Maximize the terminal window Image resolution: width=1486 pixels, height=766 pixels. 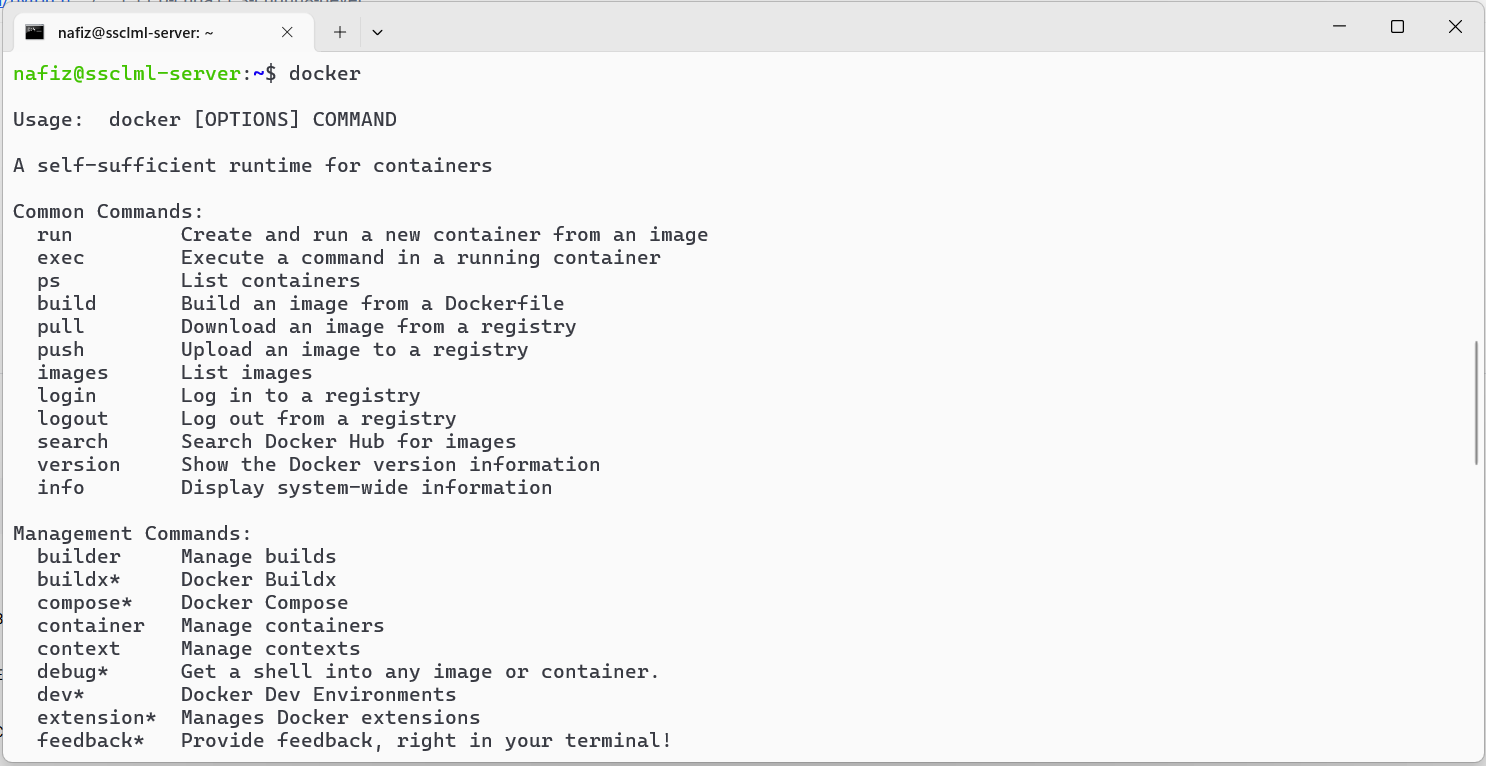coord(1397,27)
